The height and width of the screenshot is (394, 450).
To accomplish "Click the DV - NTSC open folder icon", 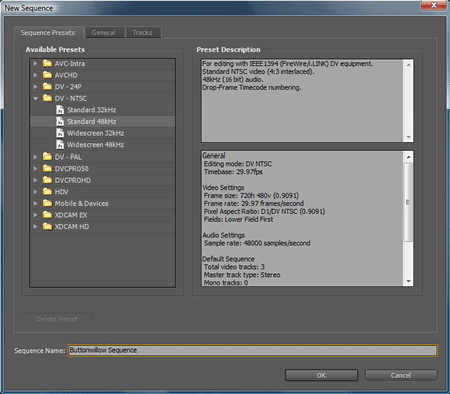I will 47,98.
